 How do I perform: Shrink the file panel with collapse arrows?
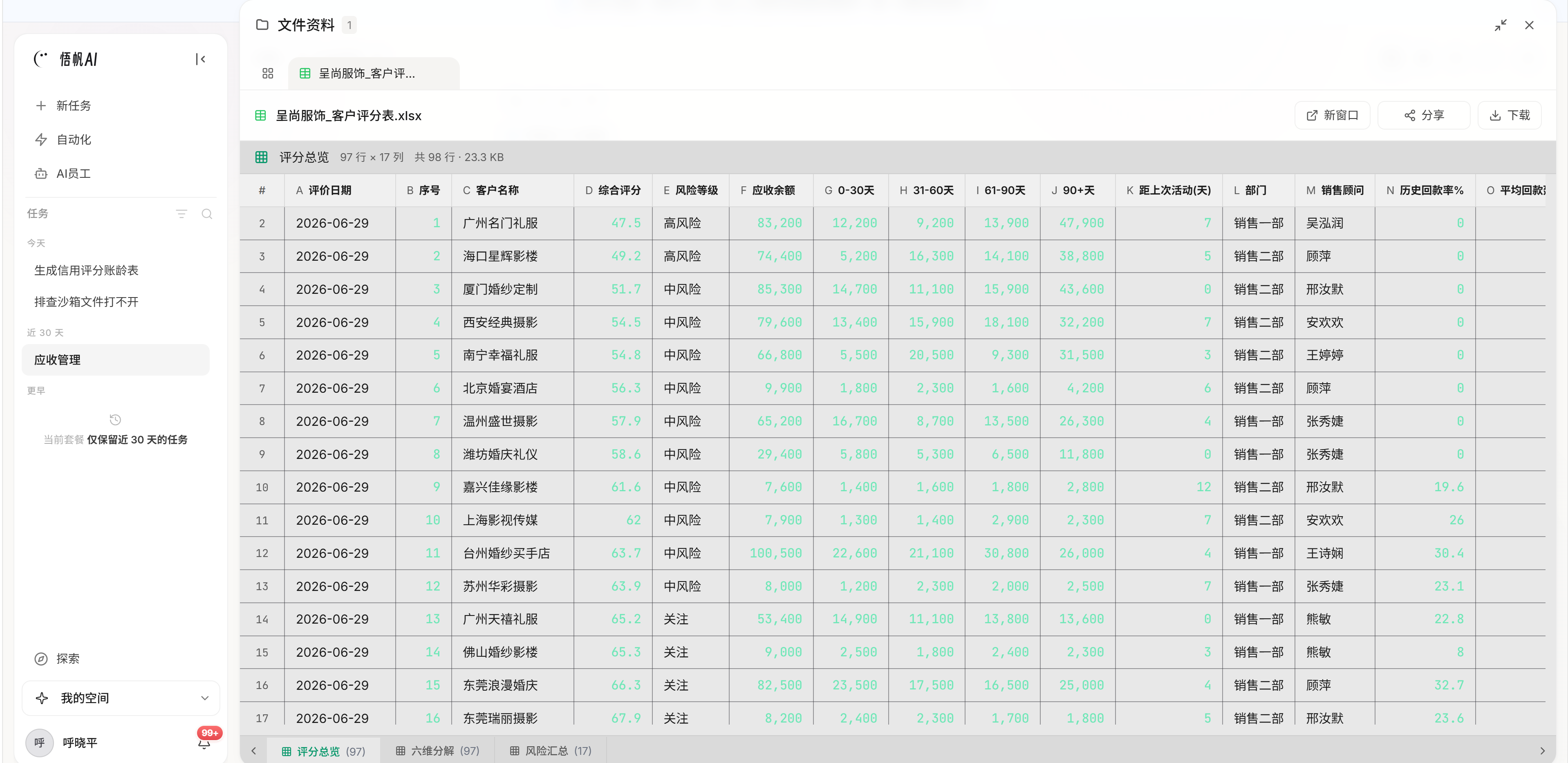(1501, 25)
